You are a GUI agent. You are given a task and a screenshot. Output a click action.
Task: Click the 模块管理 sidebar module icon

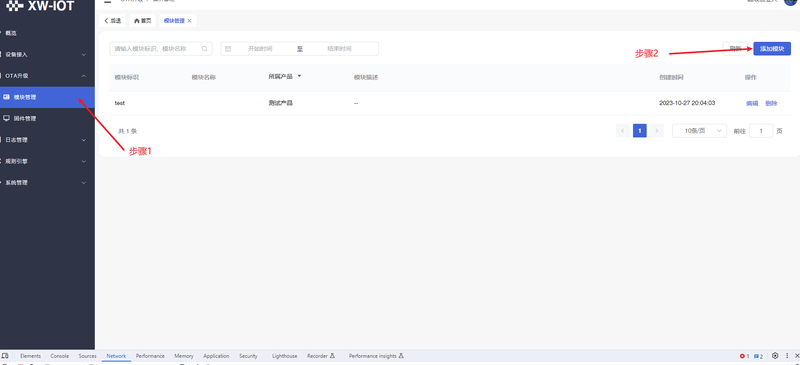(7, 97)
